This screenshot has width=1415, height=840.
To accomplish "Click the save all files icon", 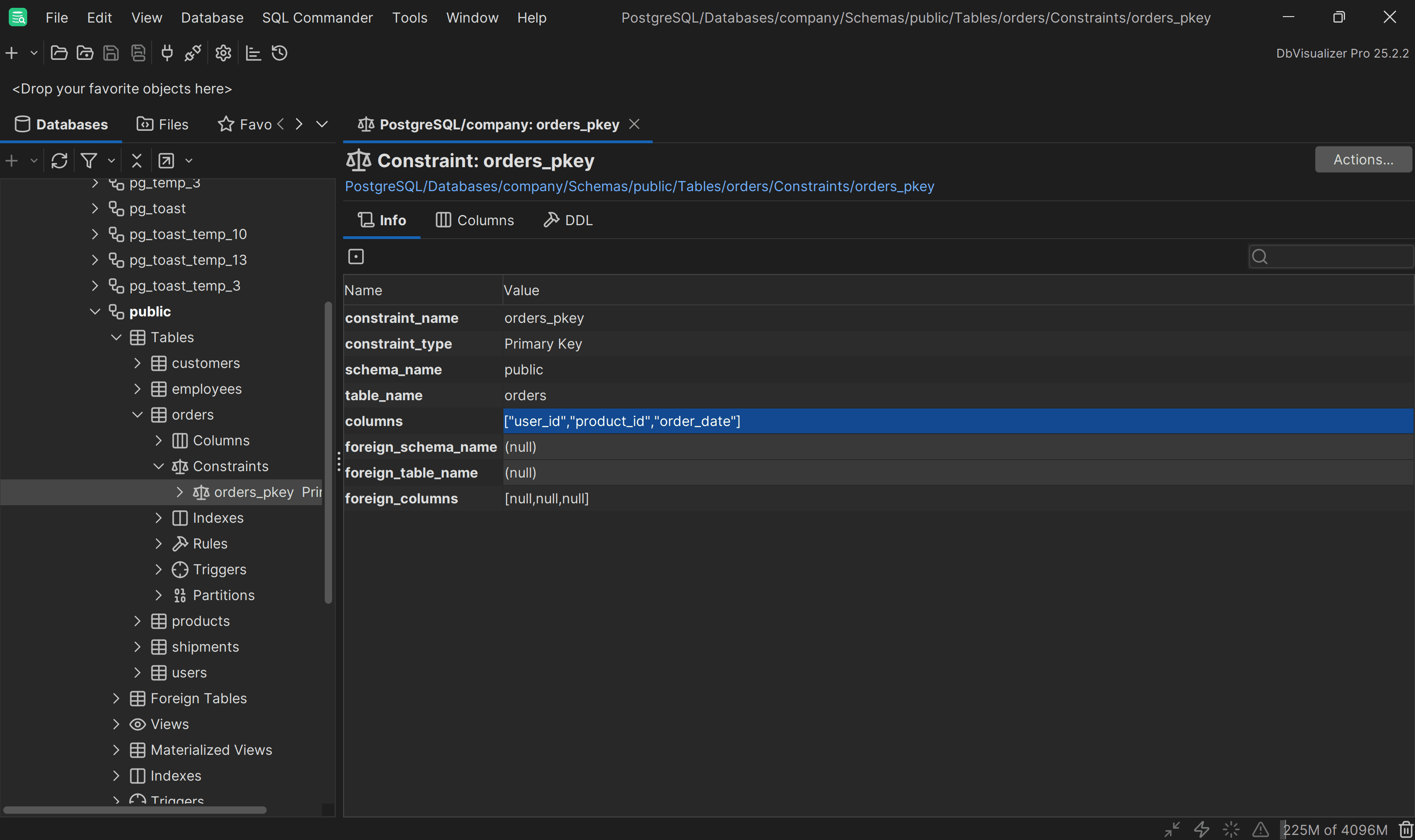I will click(138, 53).
